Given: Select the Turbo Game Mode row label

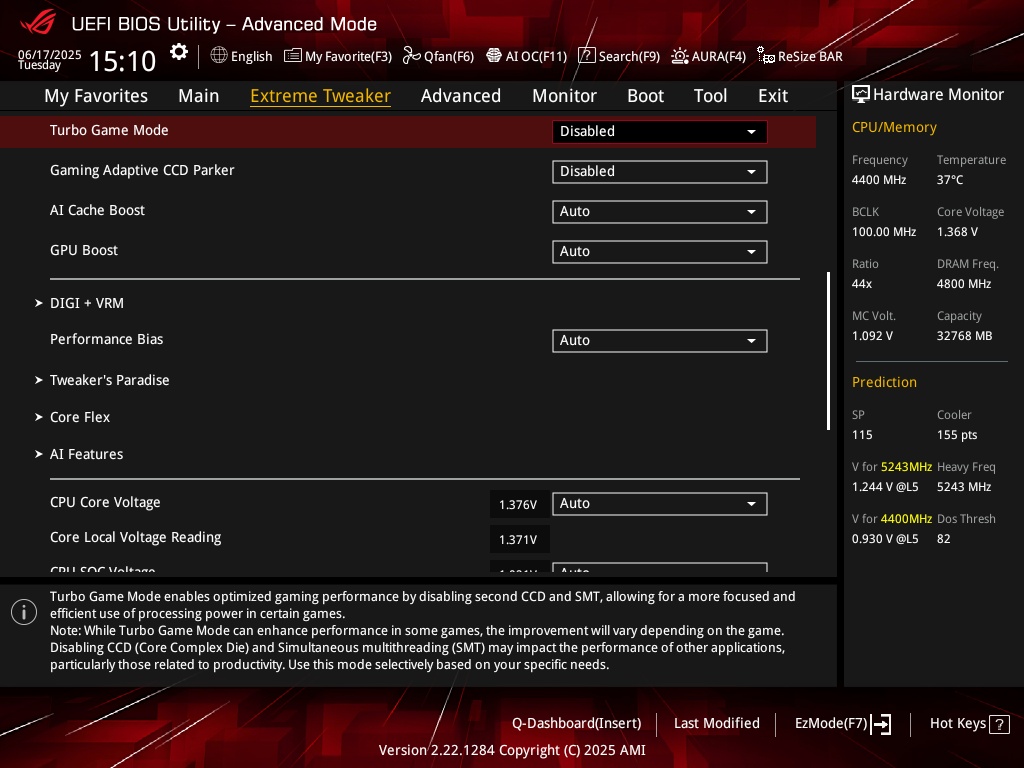Looking at the screenshot, I should (109, 131).
